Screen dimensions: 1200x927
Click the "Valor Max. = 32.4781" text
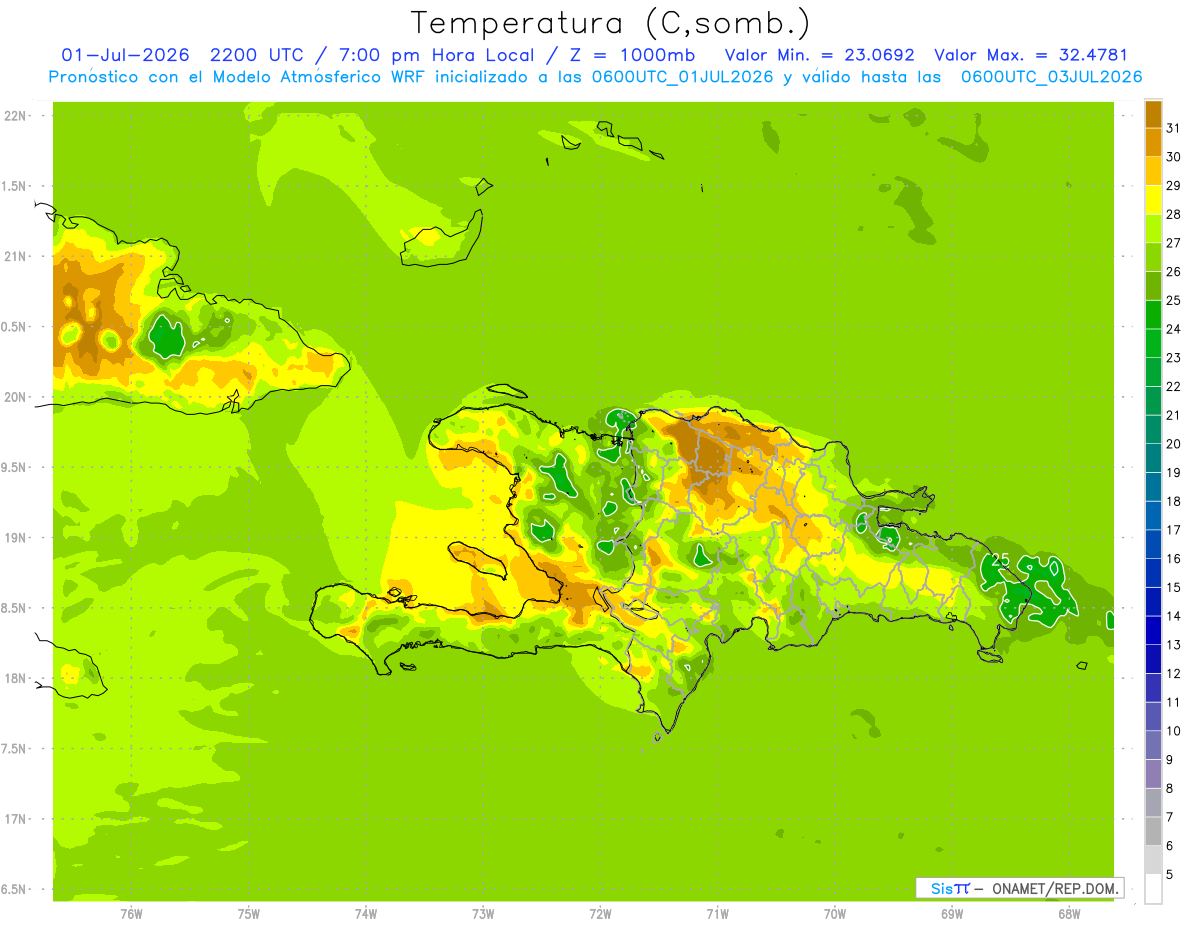[x=1031, y=55]
